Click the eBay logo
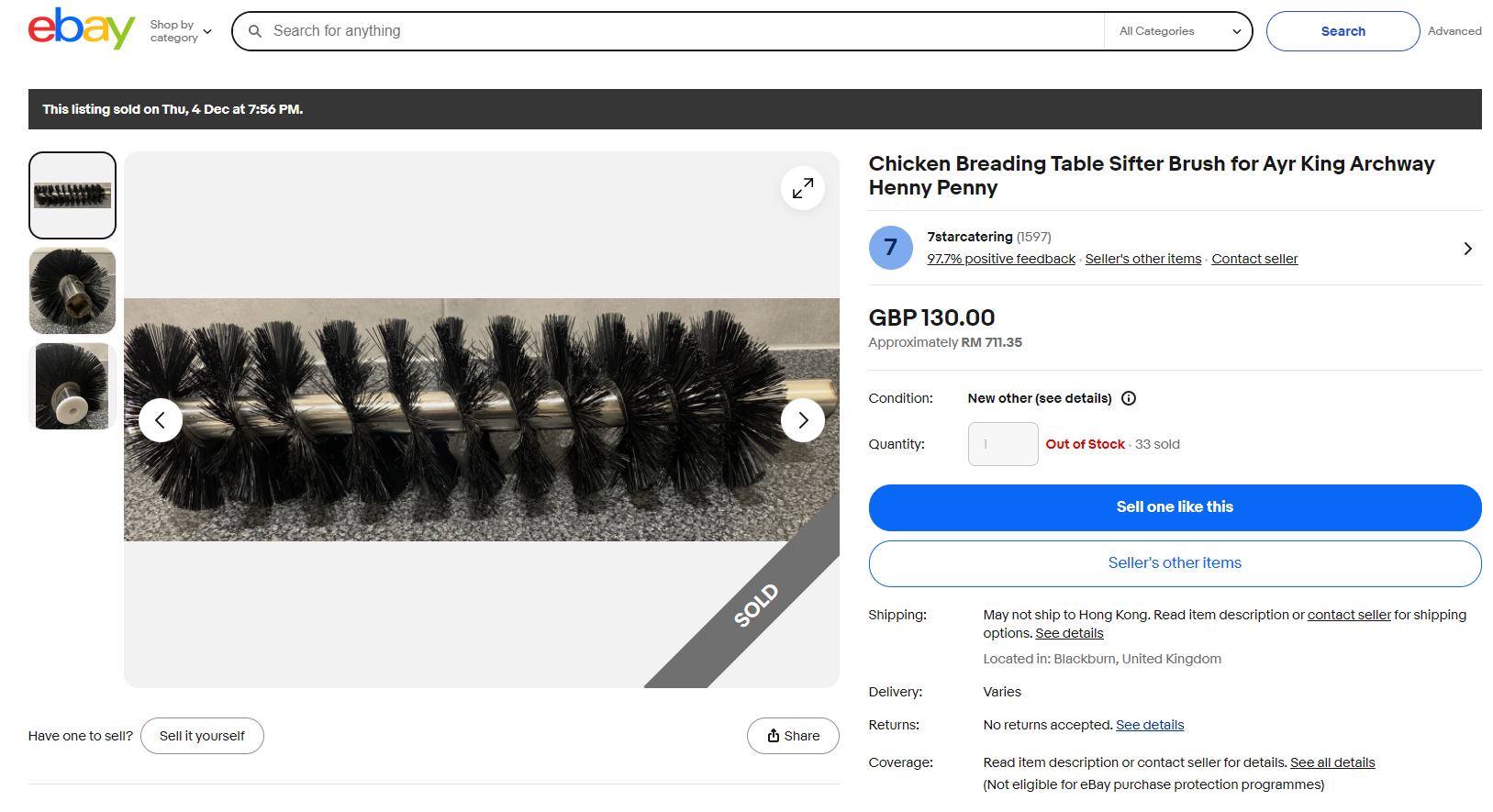Viewport: 1493px width, 812px height. pos(82,29)
